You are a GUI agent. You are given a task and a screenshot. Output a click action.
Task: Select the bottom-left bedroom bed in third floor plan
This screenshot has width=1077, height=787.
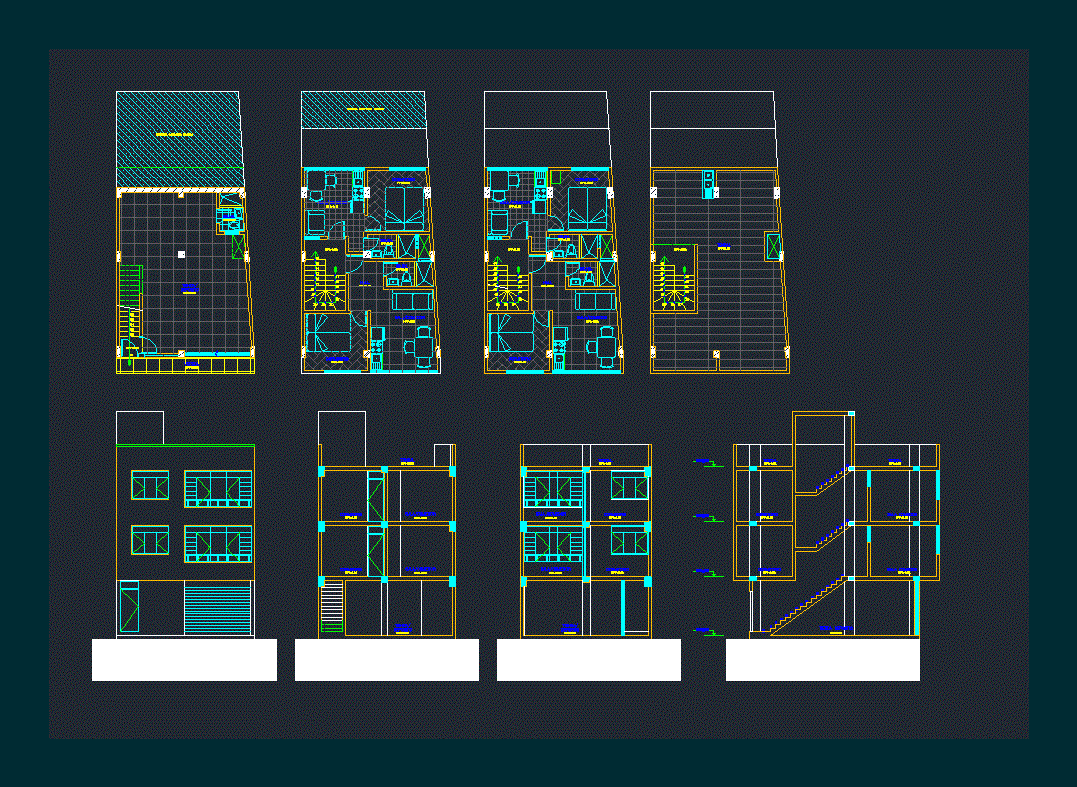(x=512, y=334)
